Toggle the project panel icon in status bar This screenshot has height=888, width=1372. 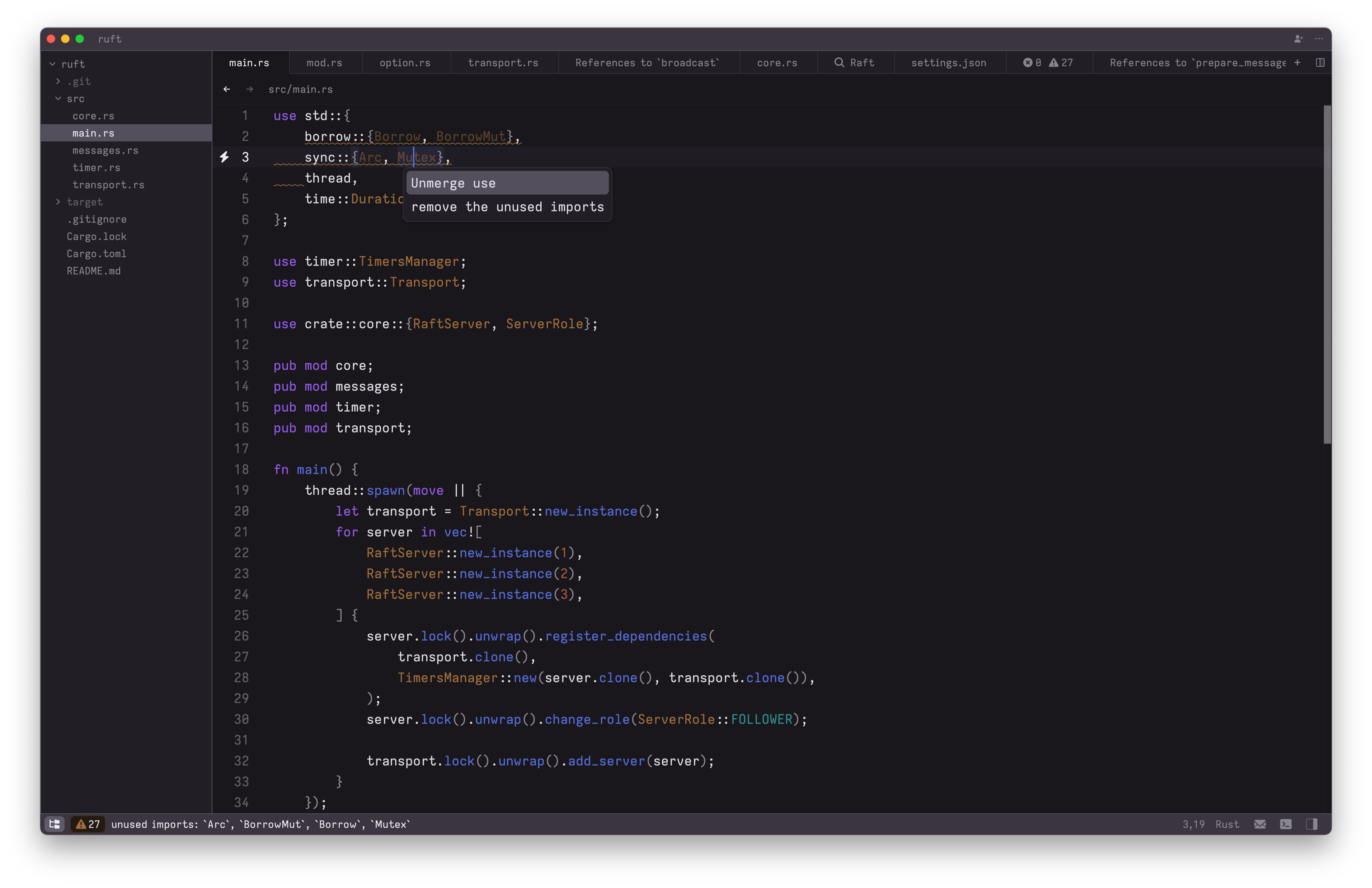coord(55,824)
